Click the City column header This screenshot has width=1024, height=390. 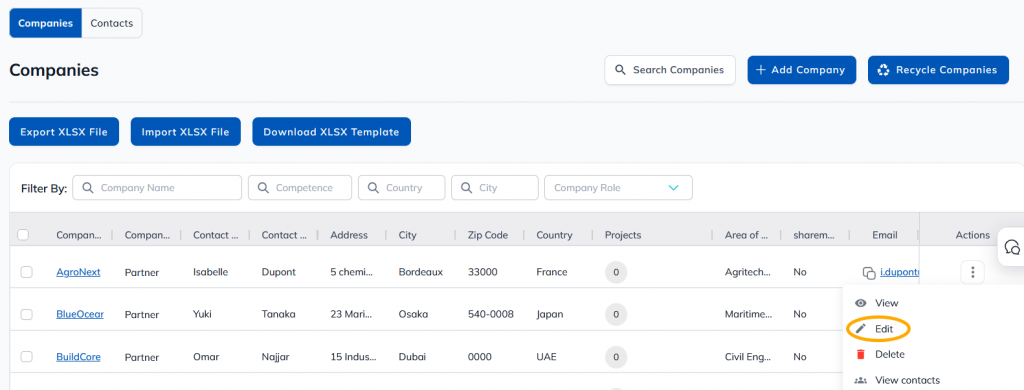tap(408, 235)
